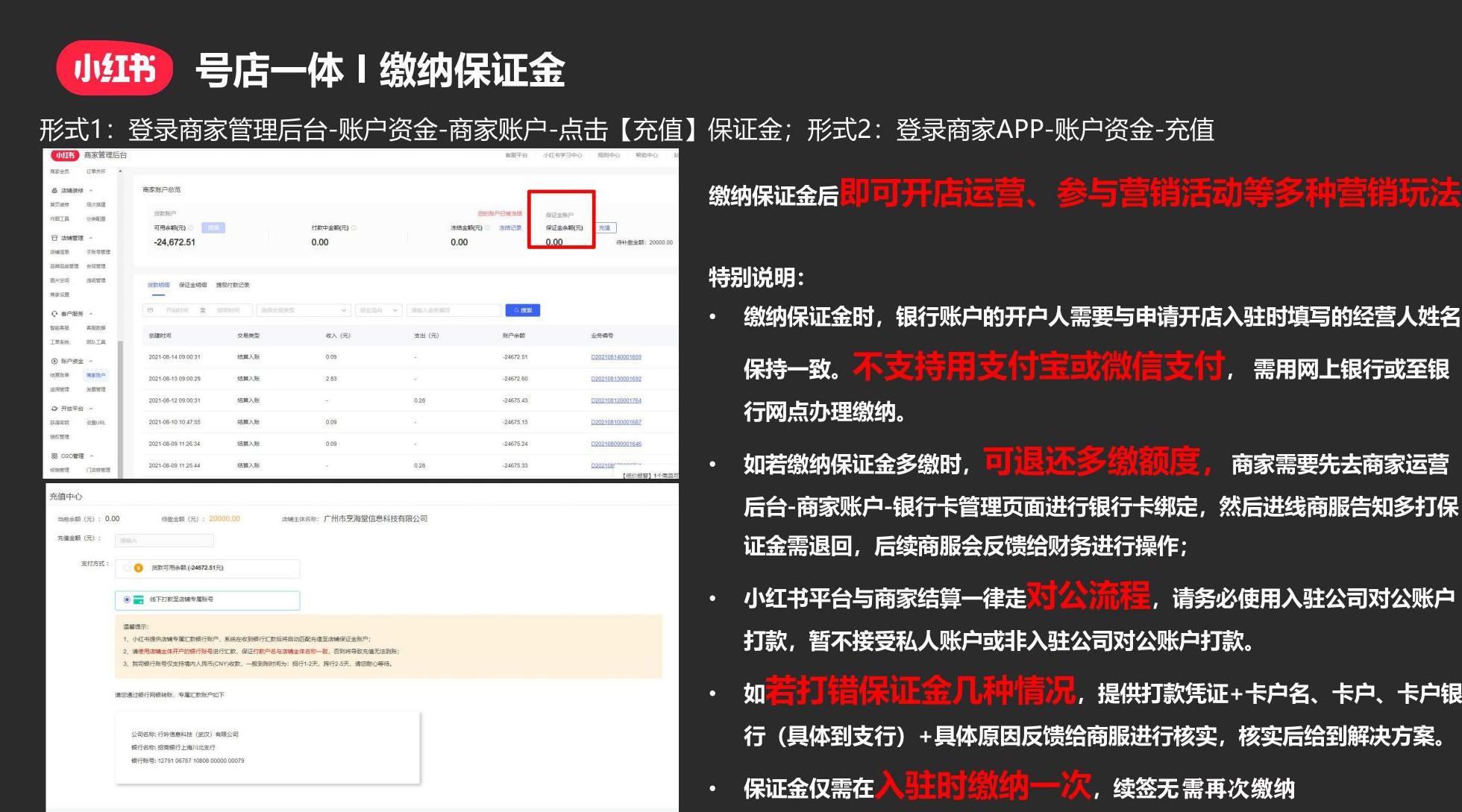1462x812 pixels.
Task: Select 团队工具 in the sidebar
Action: [96, 342]
